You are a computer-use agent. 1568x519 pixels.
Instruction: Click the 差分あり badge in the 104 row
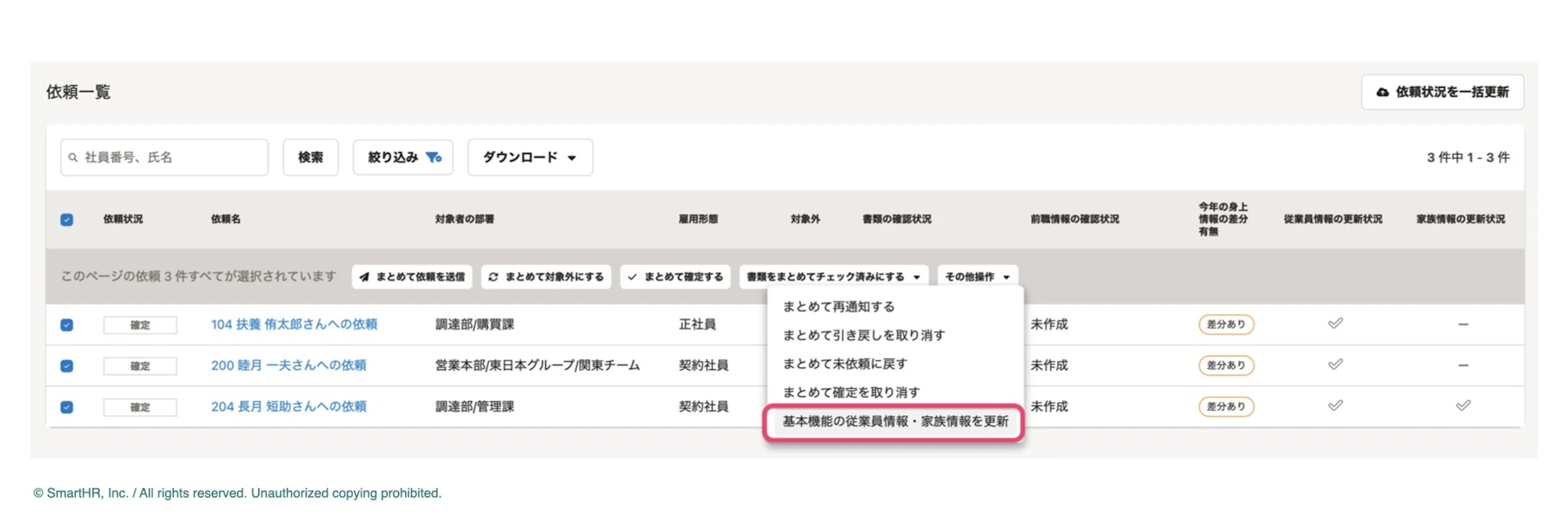[x=1226, y=324]
